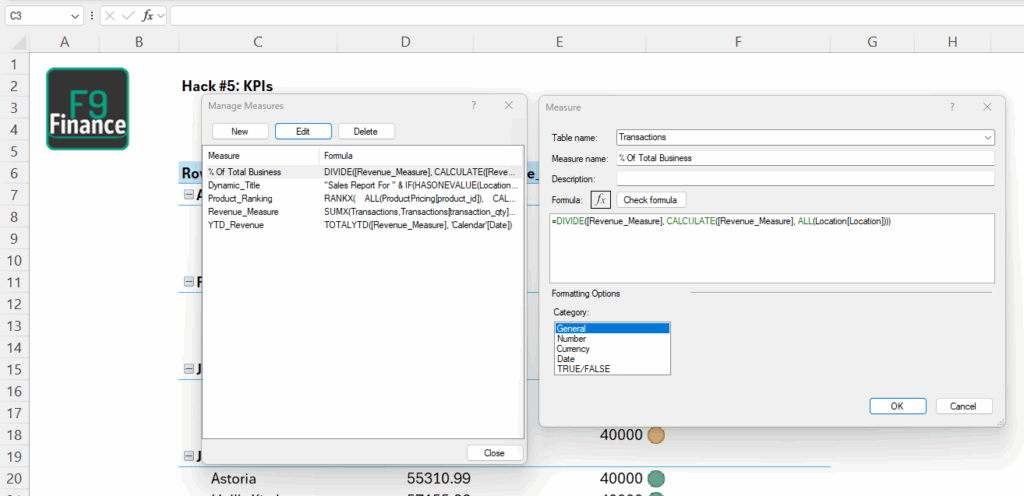Click the Edit measure button
This screenshot has height=496, width=1024.
click(x=303, y=131)
